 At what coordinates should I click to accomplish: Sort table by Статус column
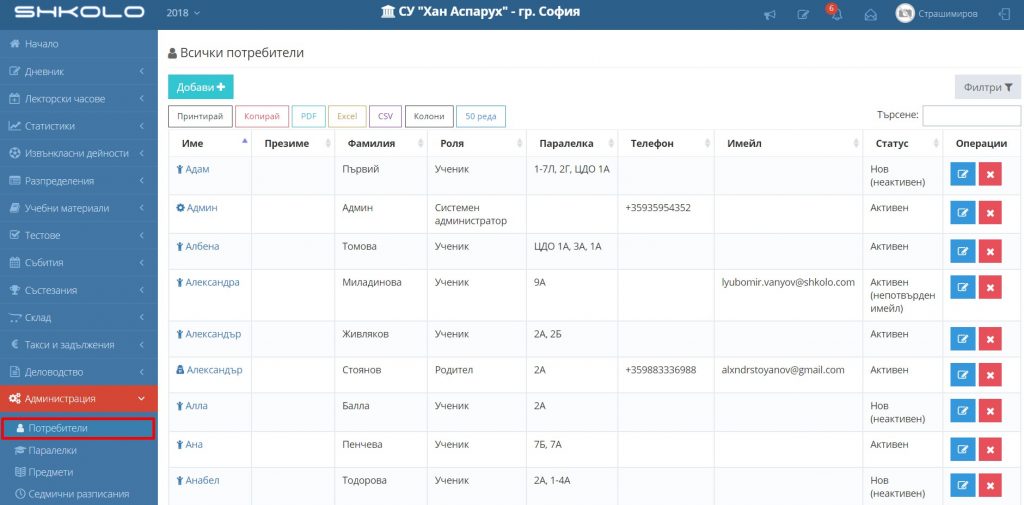click(x=903, y=143)
